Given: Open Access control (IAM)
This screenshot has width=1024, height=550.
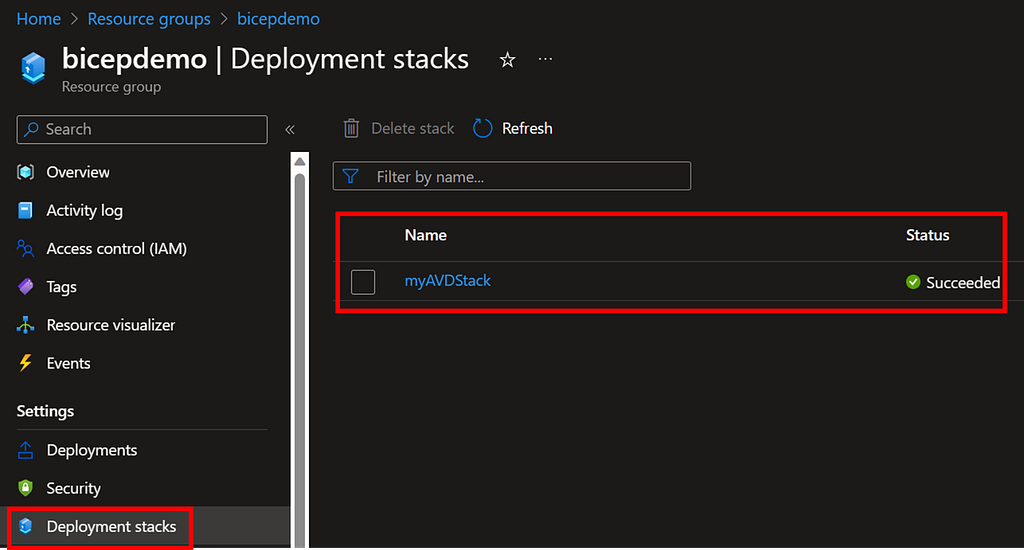Looking at the screenshot, I should pos(116,248).
